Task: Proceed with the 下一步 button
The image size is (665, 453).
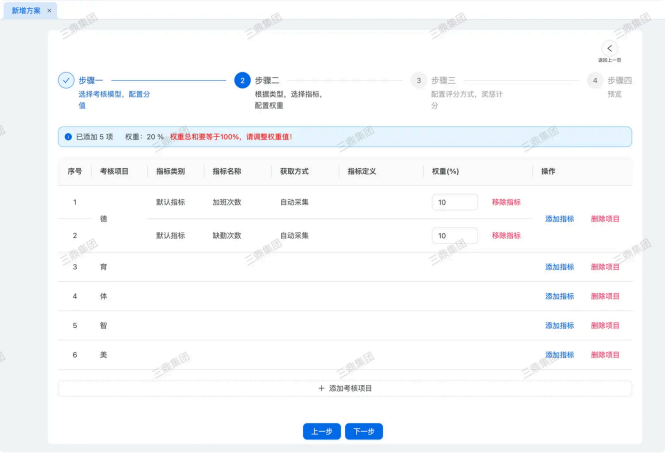Action: click(364, 432)
